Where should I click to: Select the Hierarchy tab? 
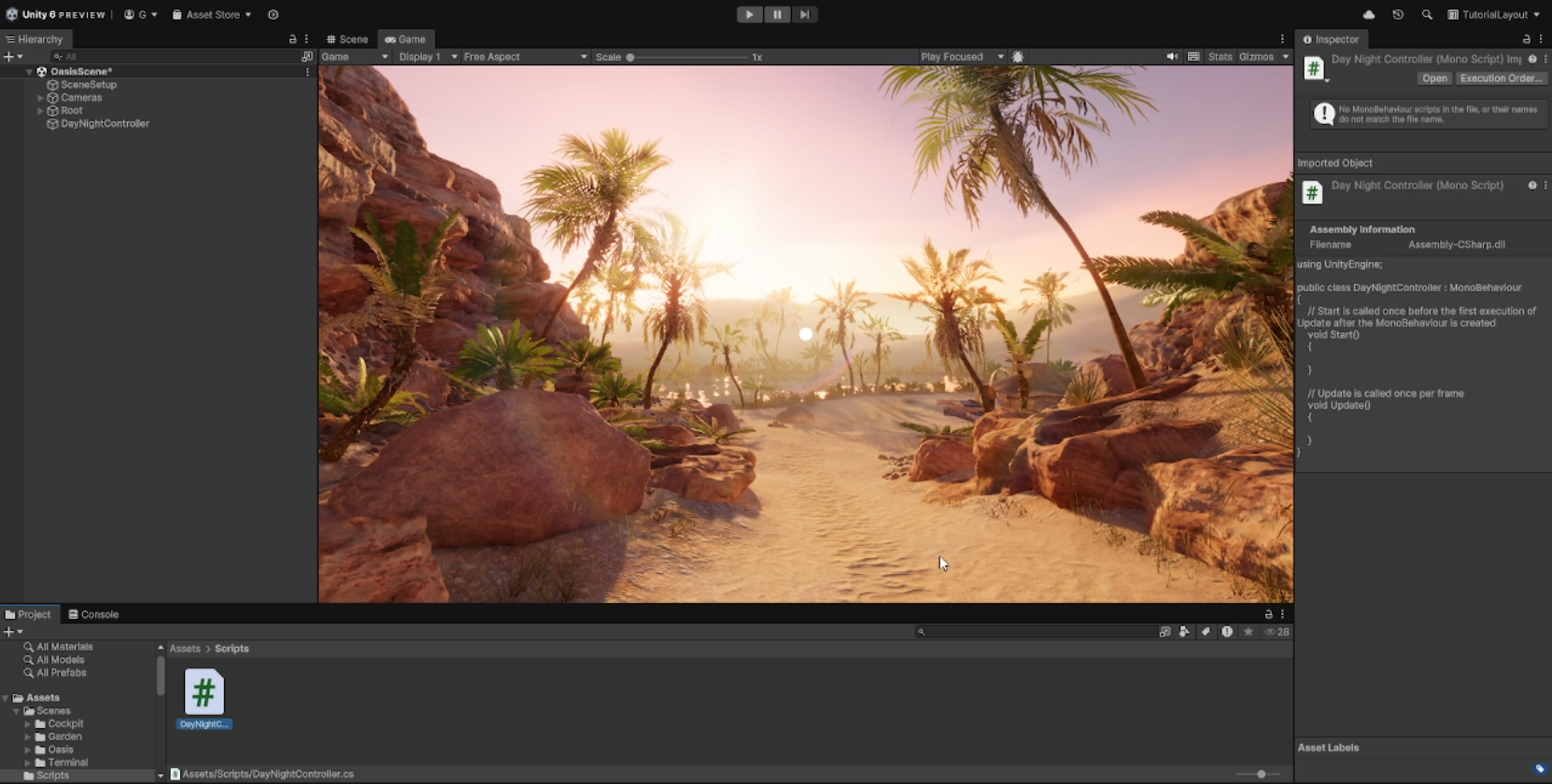35,39
